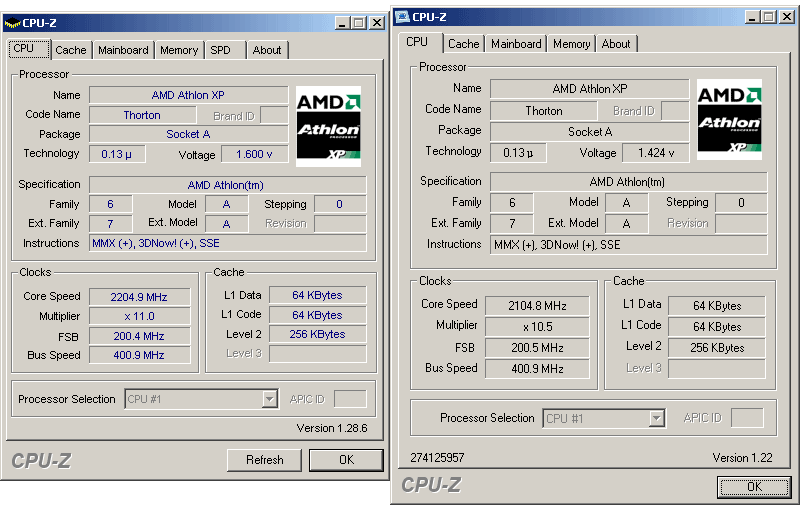Click Bus Speed 400.9 MHz value in right window
Viewport: 800px width, 513px height.
point(537,369)
